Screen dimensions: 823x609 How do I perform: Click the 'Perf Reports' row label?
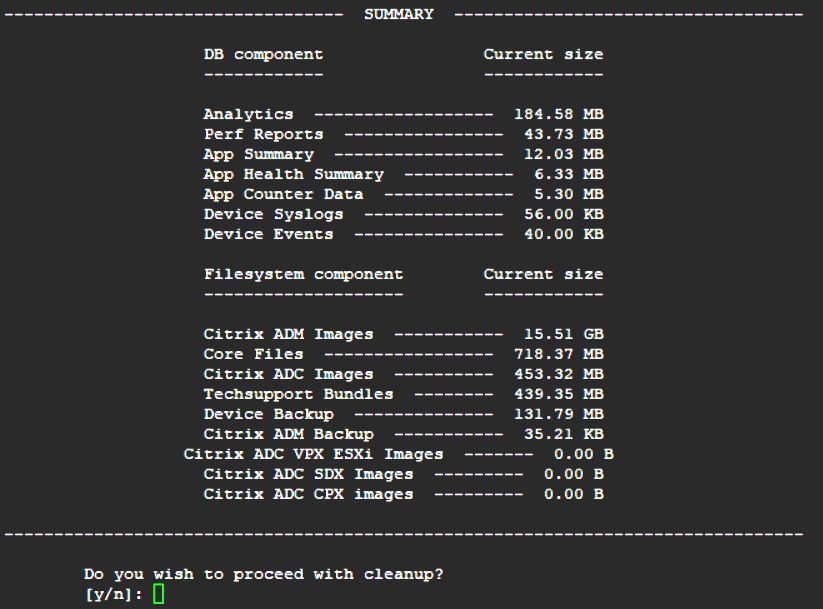[x=263, y=134]
